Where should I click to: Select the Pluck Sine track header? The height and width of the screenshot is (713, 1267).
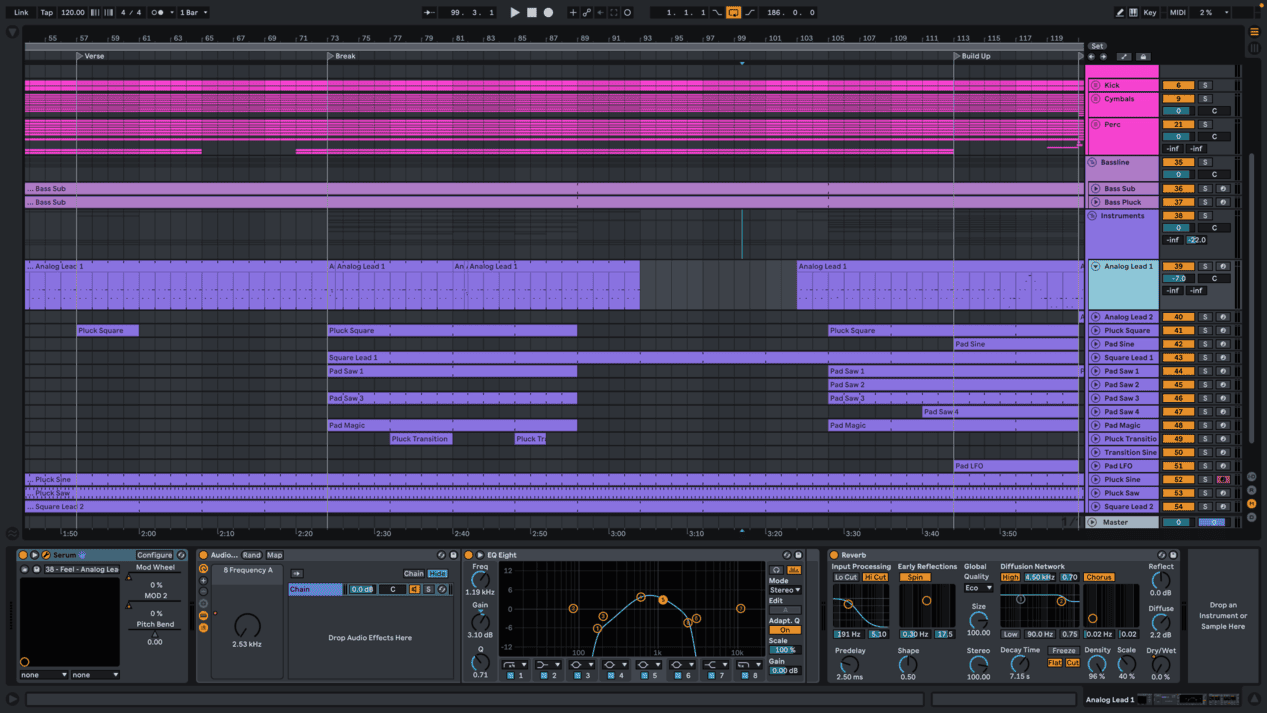(1122, 480)
